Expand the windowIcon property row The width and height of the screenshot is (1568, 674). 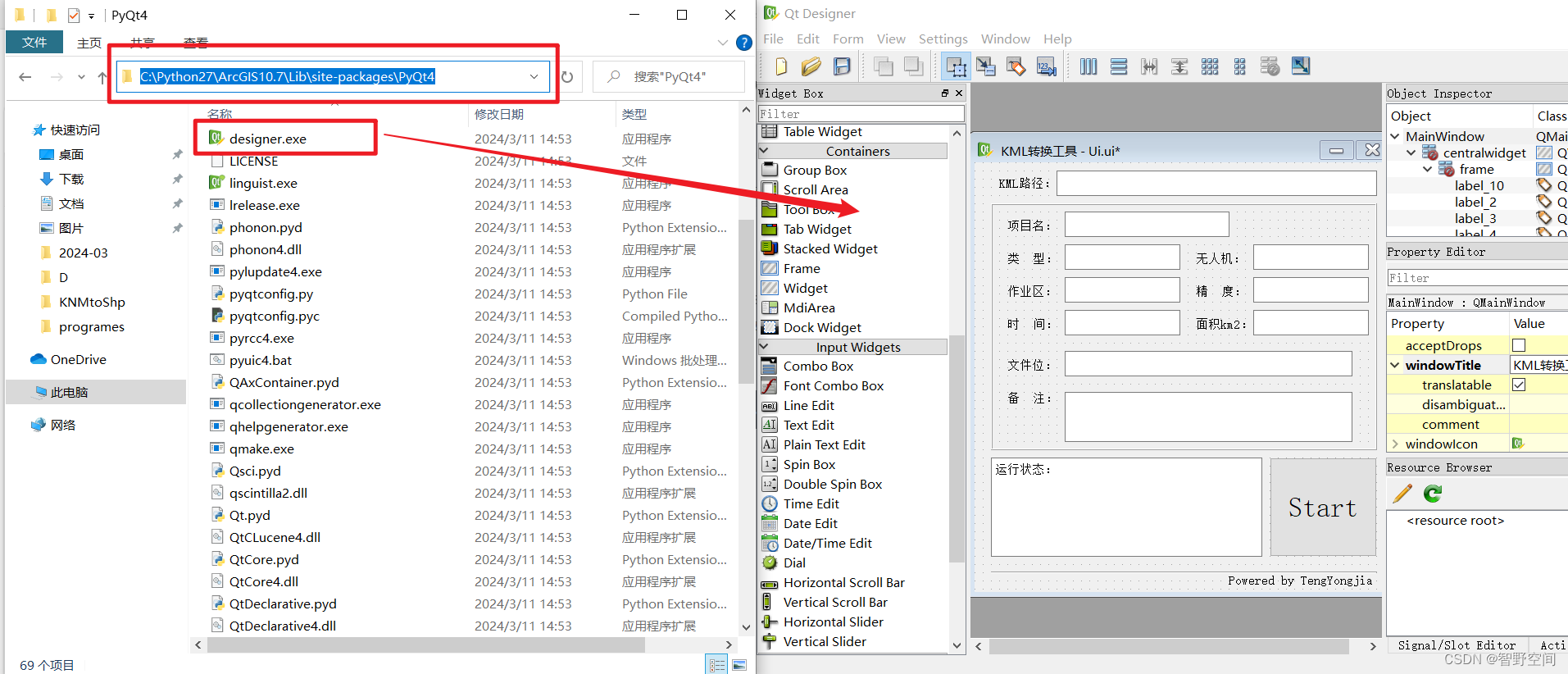coord(1395,444)
